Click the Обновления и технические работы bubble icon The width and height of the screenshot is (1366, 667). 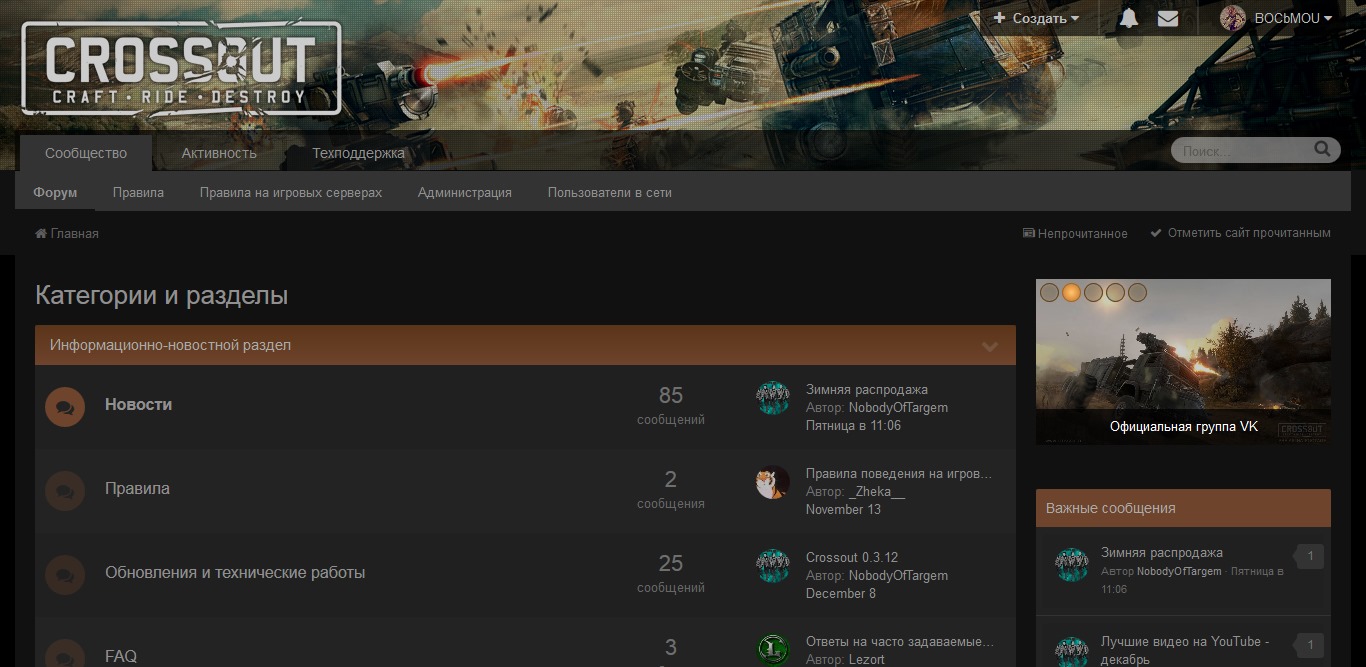tap(65, 575)
